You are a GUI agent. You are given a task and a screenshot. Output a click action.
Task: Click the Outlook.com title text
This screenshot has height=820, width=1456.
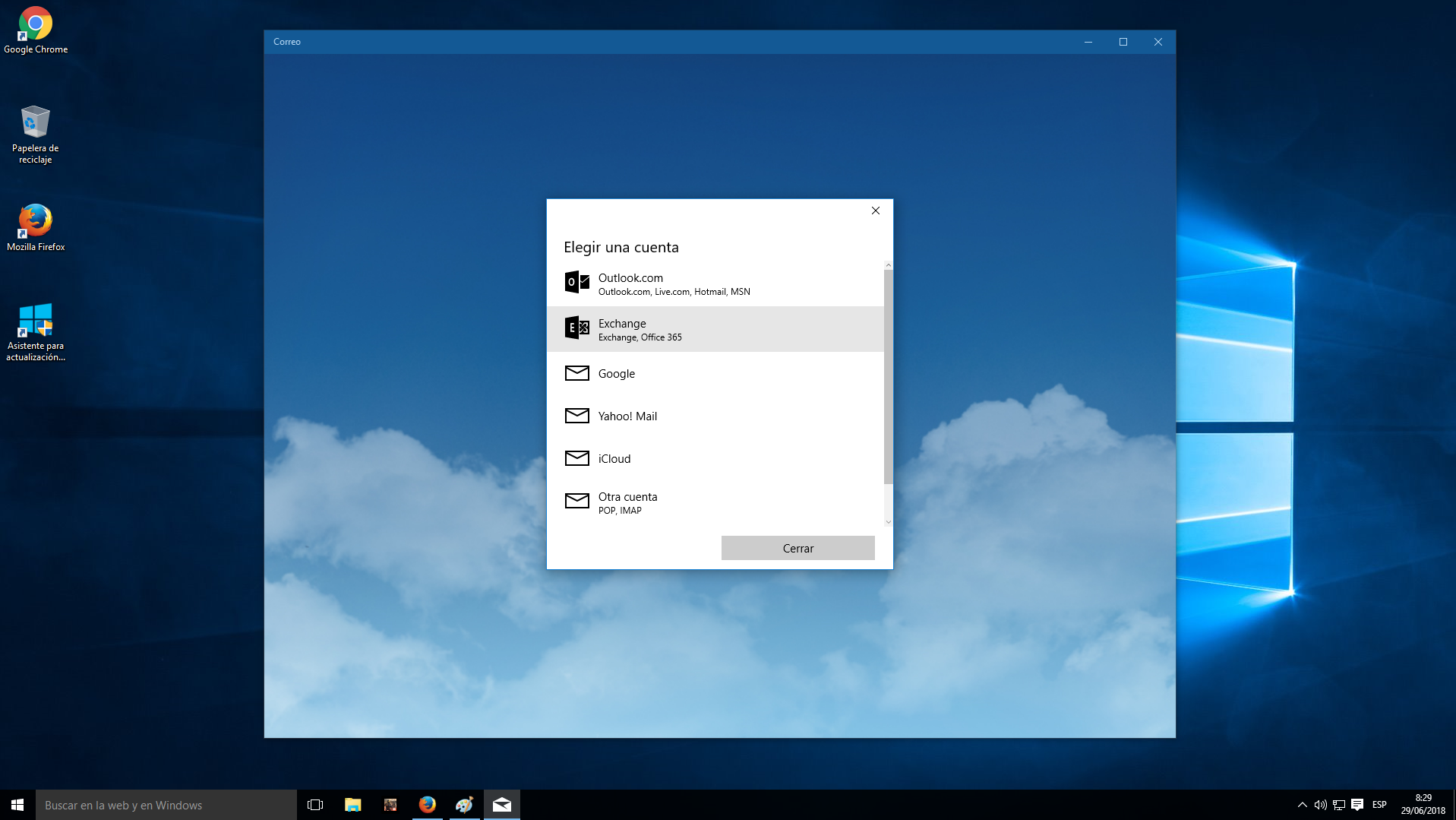[x=630, y=278]
